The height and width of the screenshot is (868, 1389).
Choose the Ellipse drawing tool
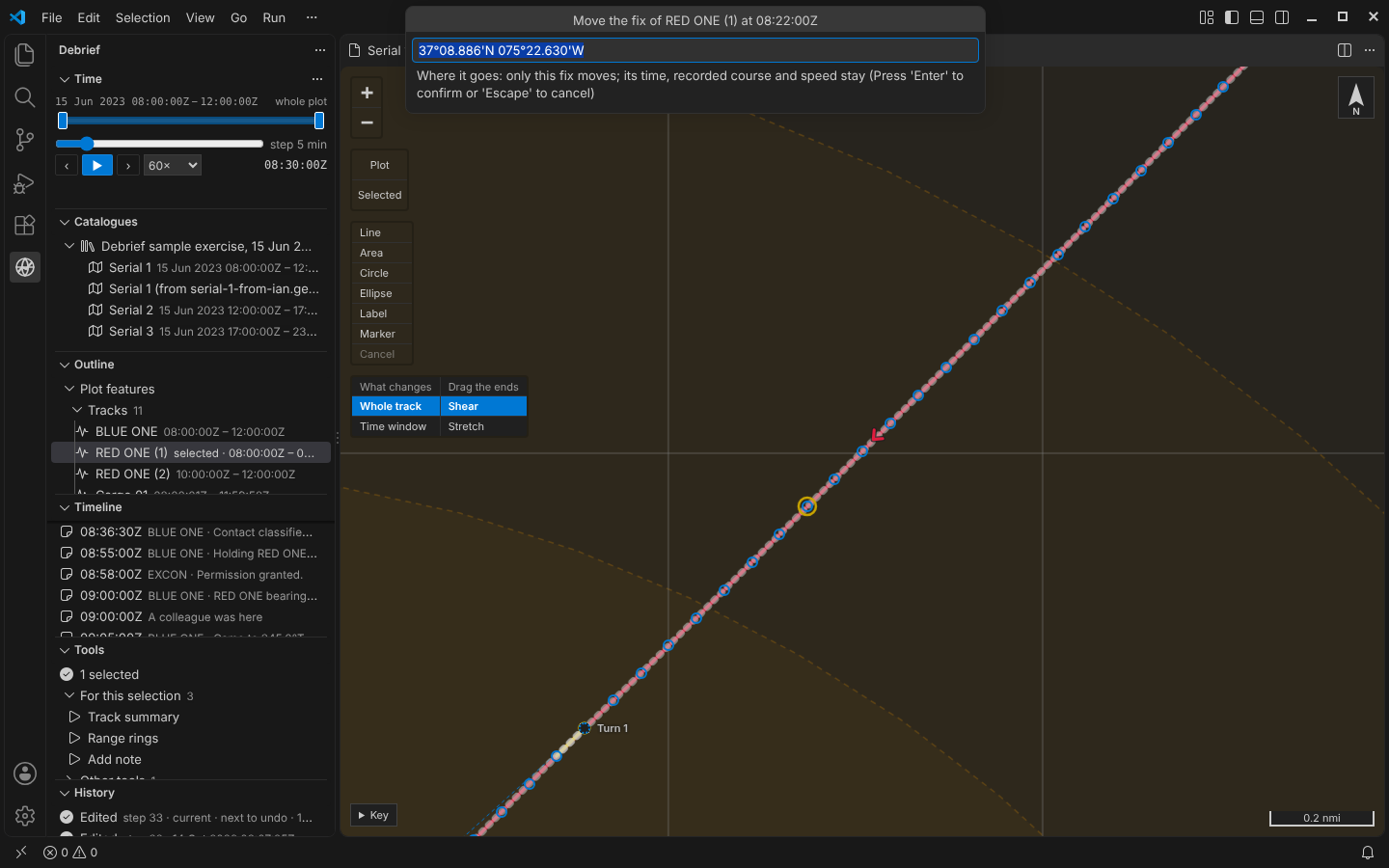tap(382, 293)
